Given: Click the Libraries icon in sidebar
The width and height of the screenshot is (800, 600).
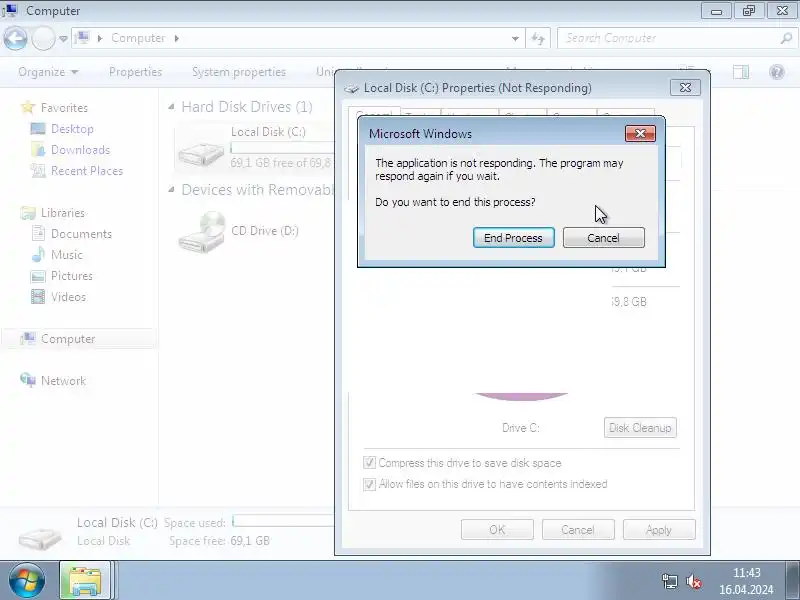Looking at the screenshot, I should (x=28, y=213).
